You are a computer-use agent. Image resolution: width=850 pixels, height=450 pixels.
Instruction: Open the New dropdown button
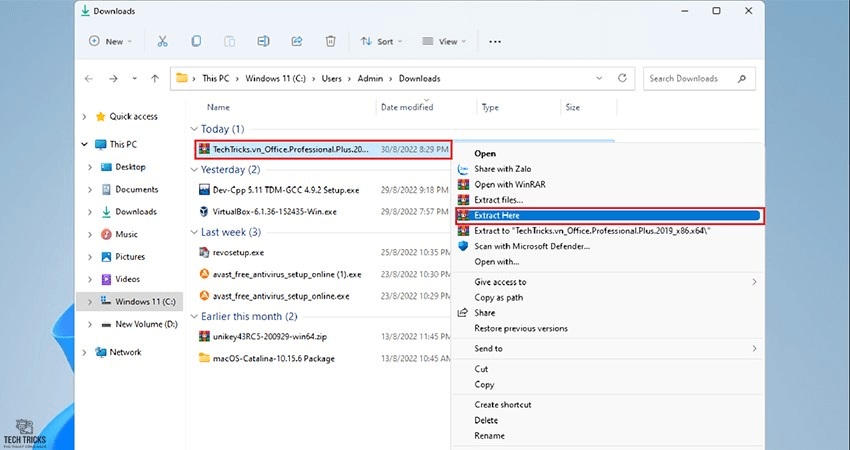click(x=111, y=41)
